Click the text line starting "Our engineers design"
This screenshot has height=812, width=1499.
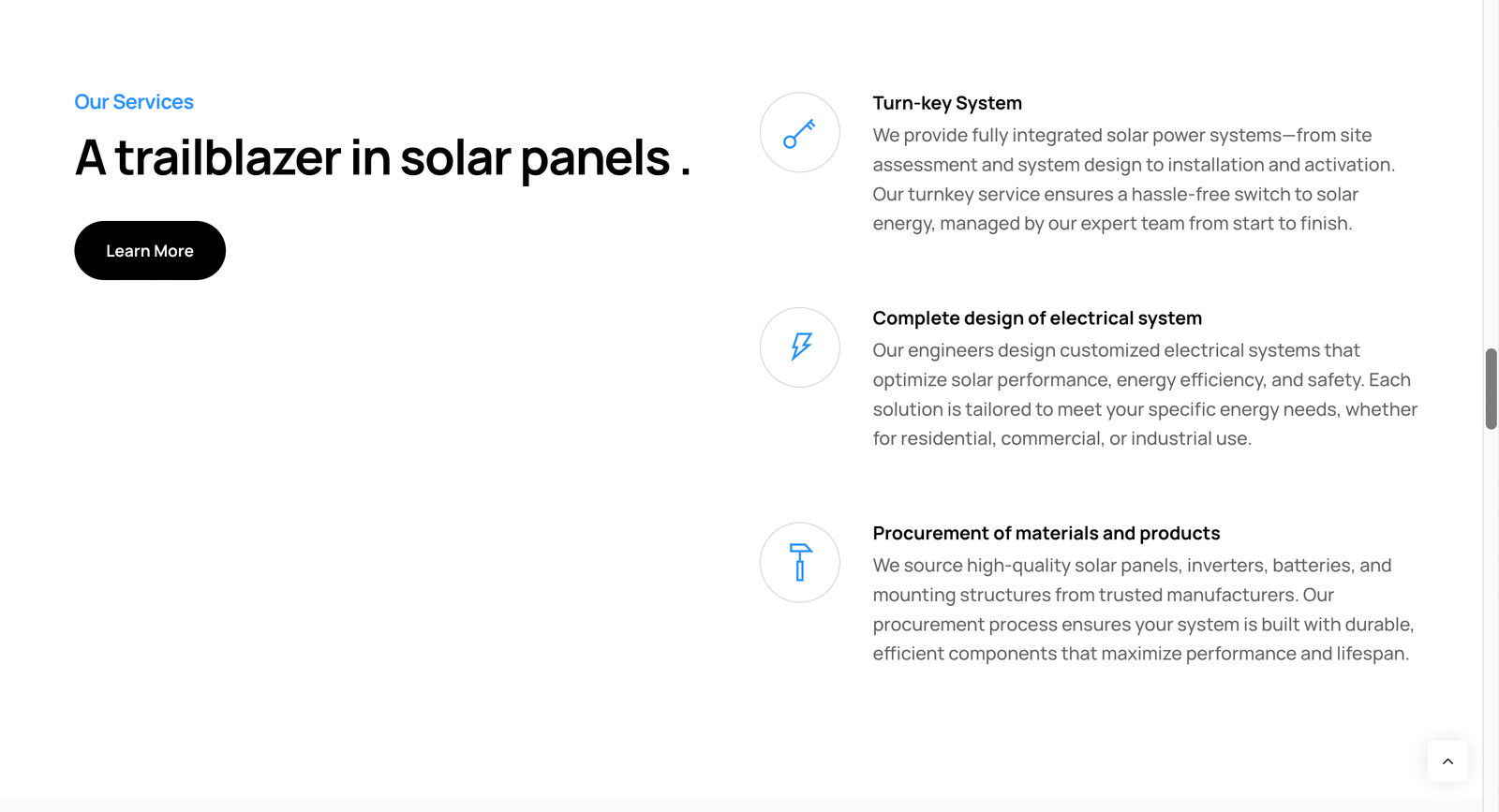coord(1116,350)
